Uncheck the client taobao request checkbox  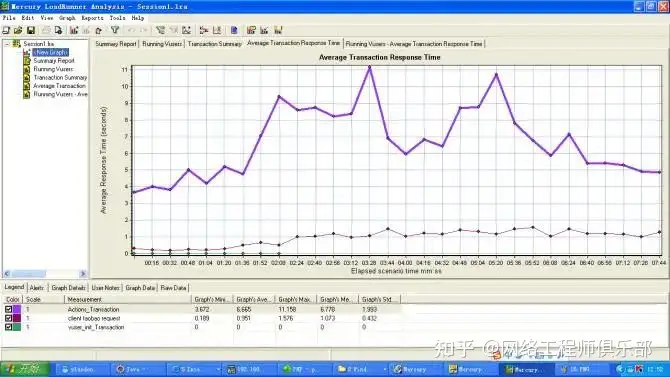8,318
